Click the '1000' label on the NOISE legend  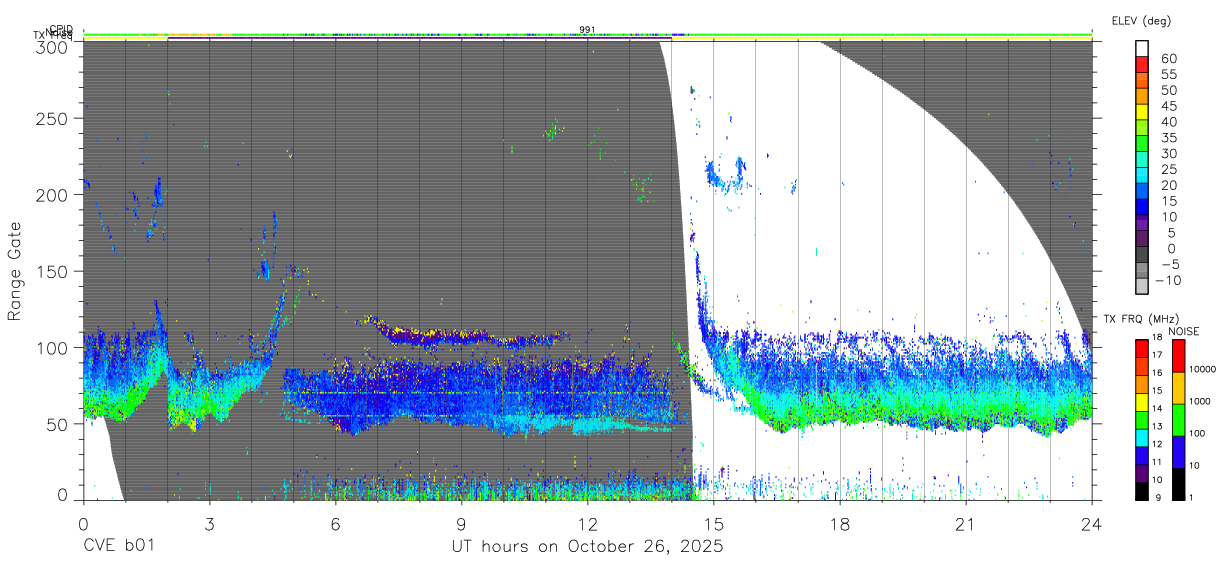click(x=1202, y=403)
